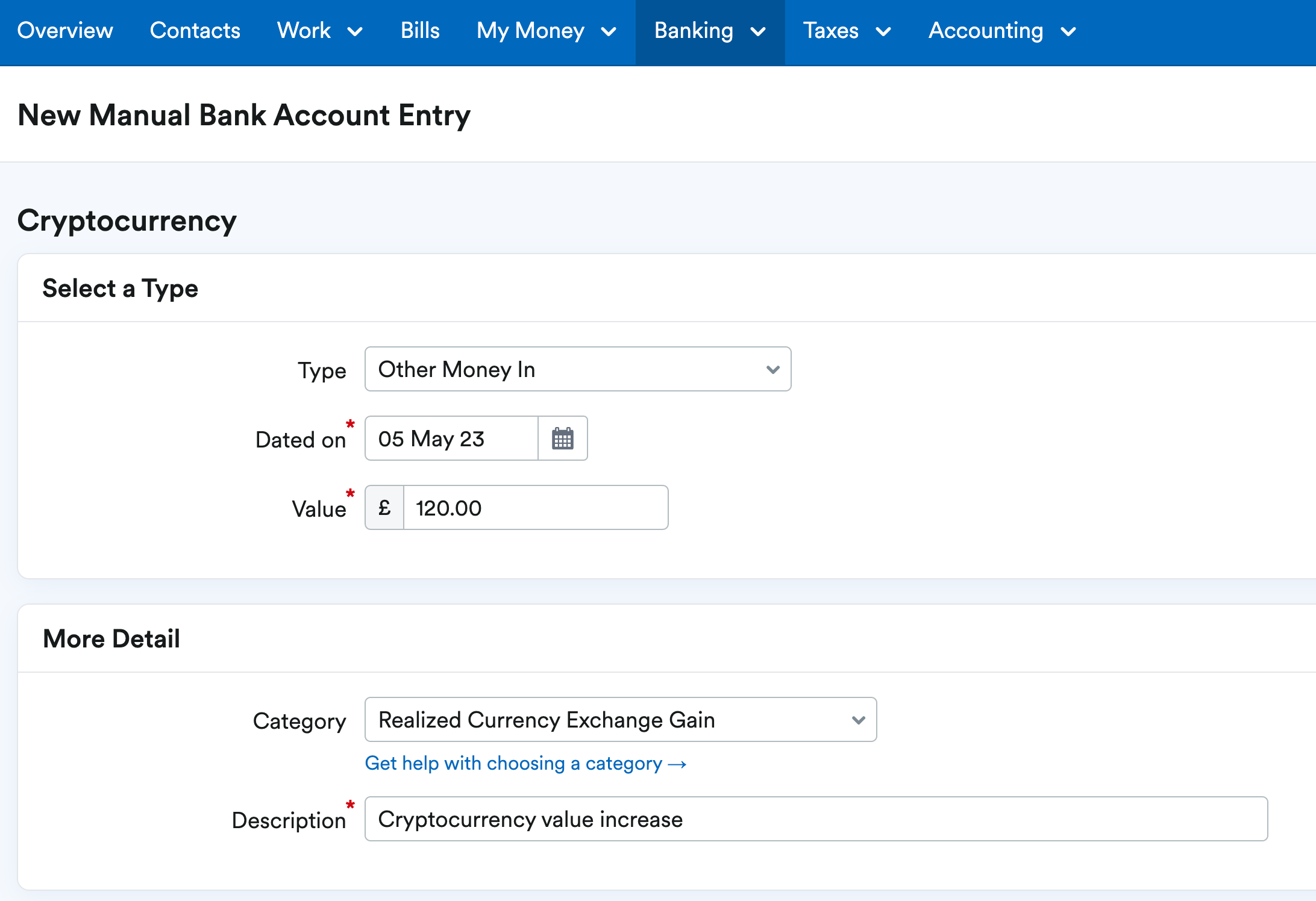
Task: Click the 'Type' field label
Action: (x=322, y=370)
